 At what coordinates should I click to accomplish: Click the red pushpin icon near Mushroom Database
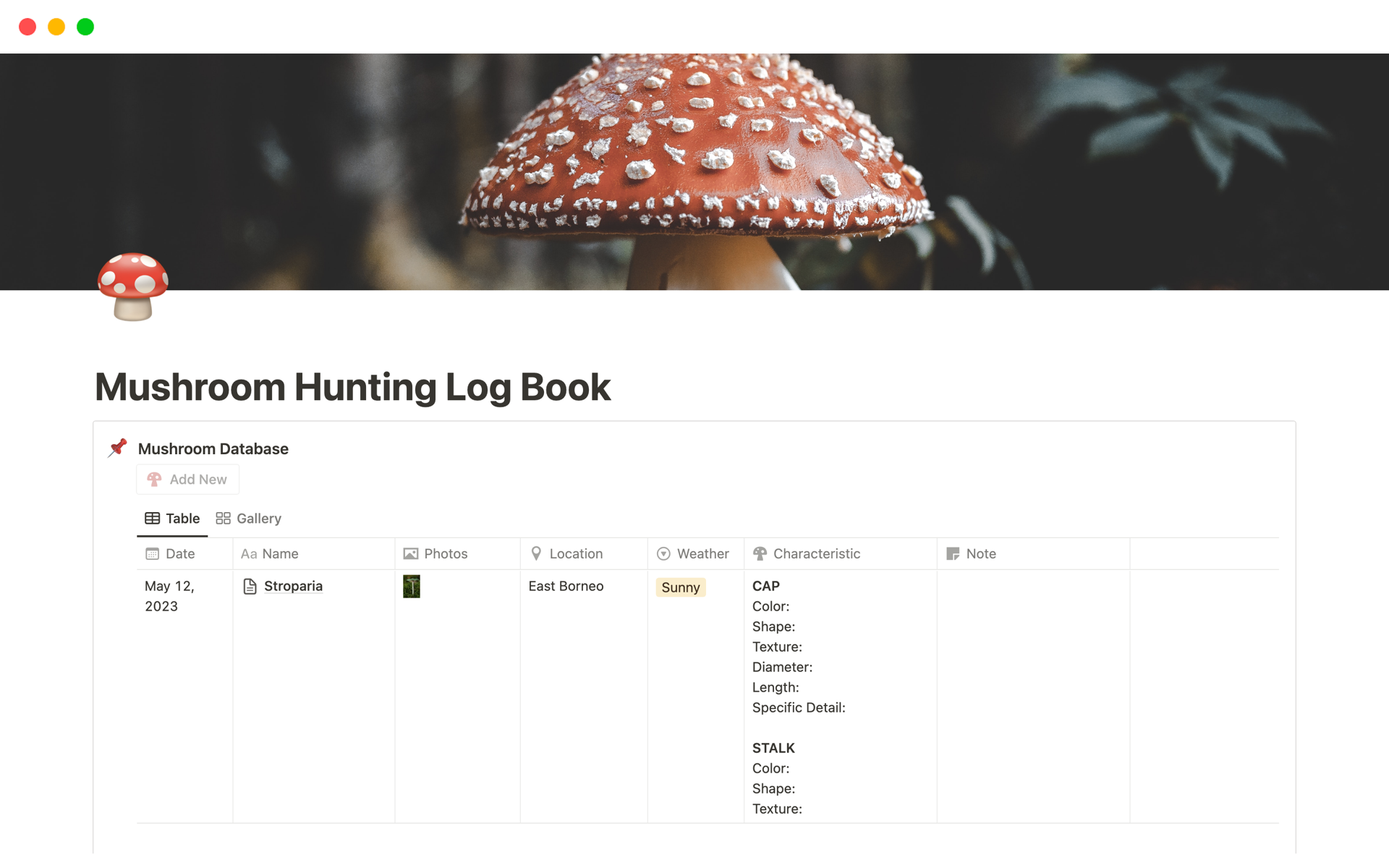[x=117, y=448]
